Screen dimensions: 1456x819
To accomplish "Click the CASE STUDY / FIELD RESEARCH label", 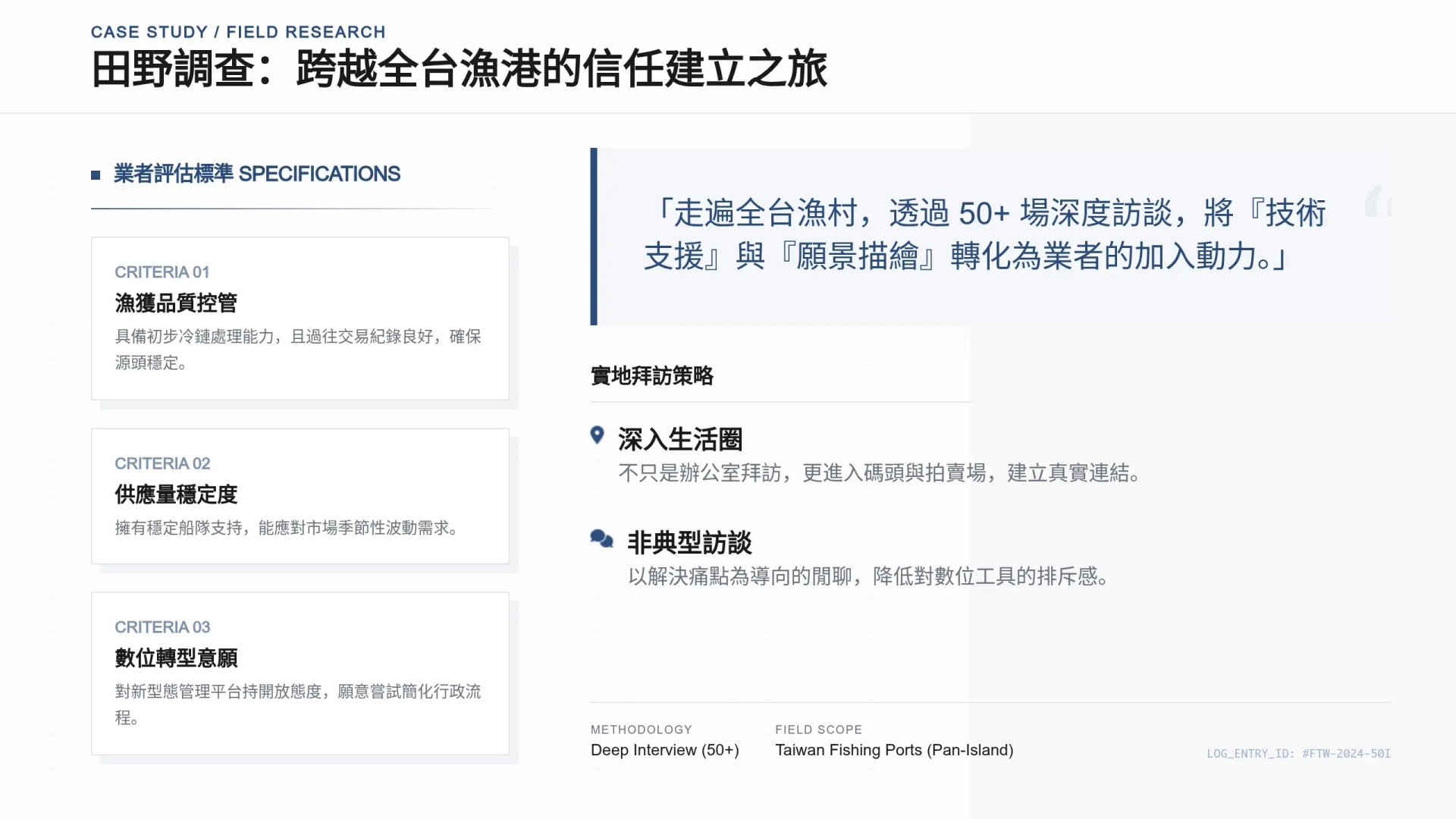I will pyautogui.click(x=238, y=32).
